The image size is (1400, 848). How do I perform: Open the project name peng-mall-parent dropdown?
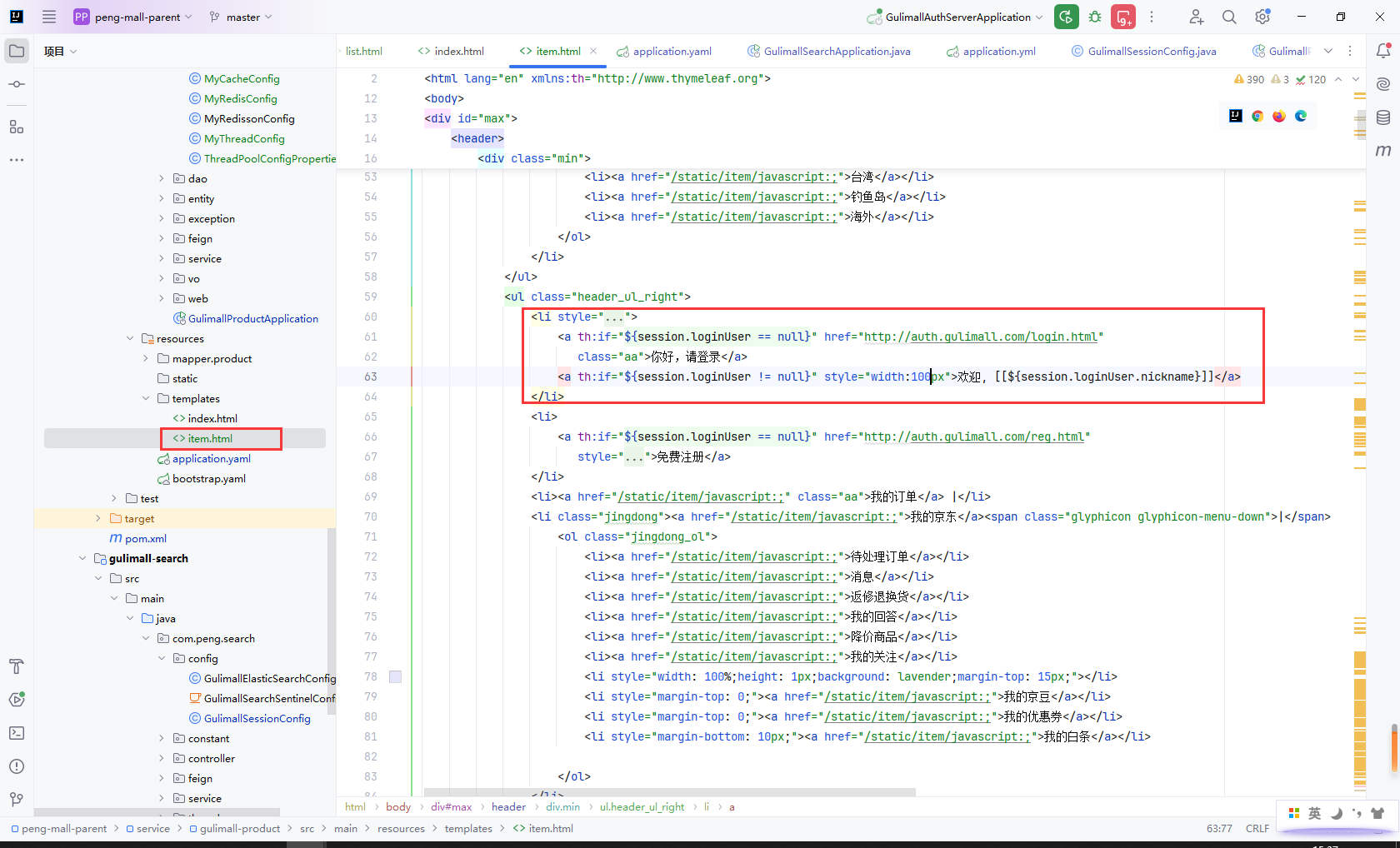coord(133,17)
